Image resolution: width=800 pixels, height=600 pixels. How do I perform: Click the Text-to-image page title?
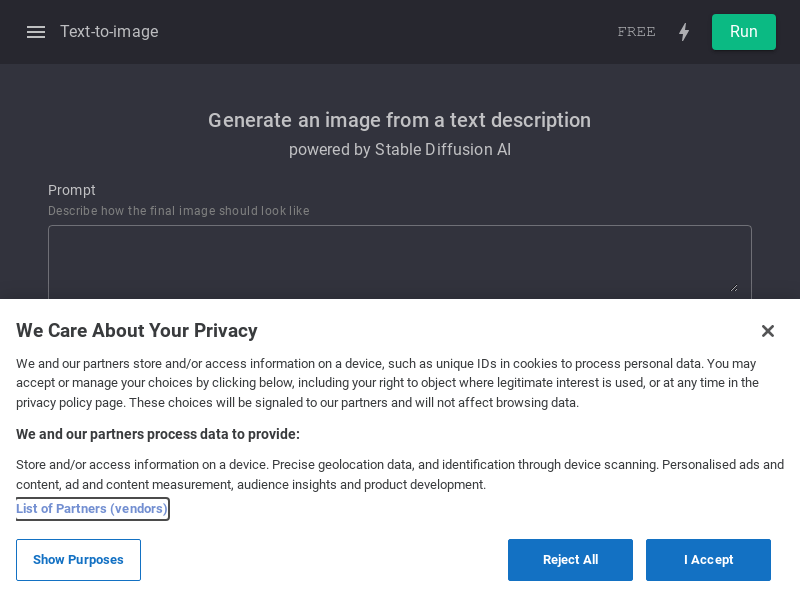pyautogui.click(x=109, y=32)
